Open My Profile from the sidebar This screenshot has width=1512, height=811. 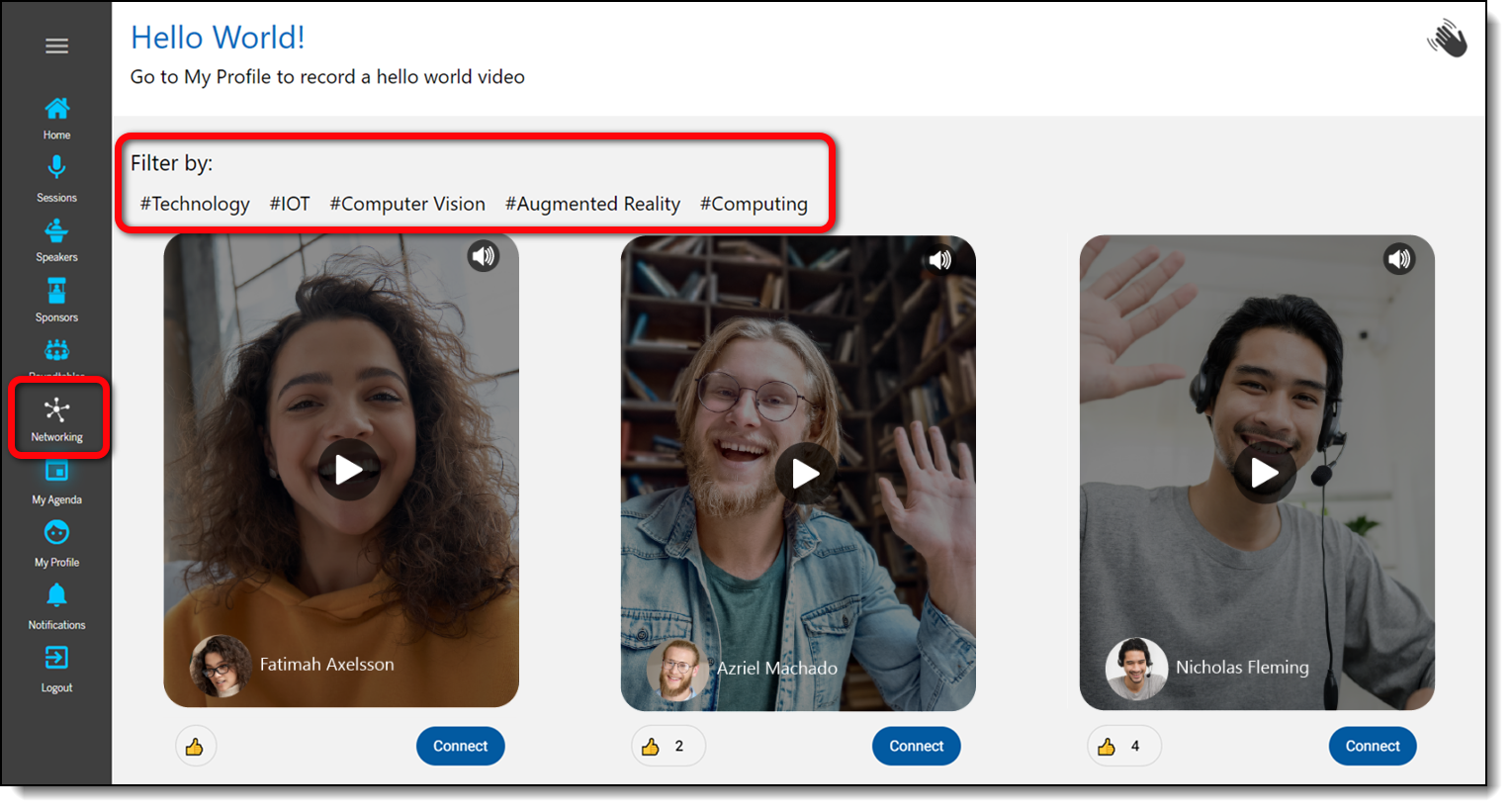56,534
